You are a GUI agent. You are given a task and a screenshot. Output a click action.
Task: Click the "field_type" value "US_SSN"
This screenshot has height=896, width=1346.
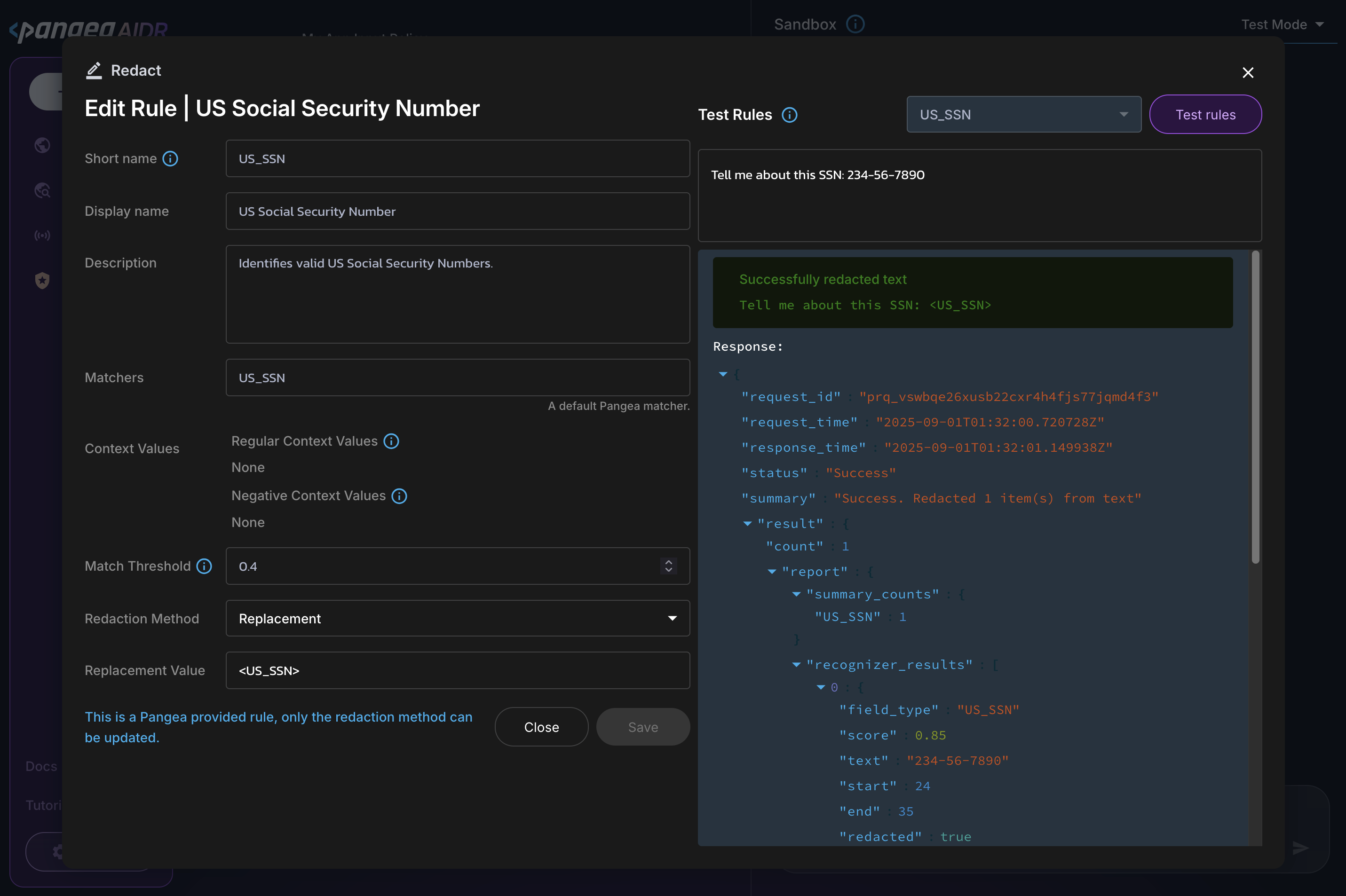pos(988,710)
